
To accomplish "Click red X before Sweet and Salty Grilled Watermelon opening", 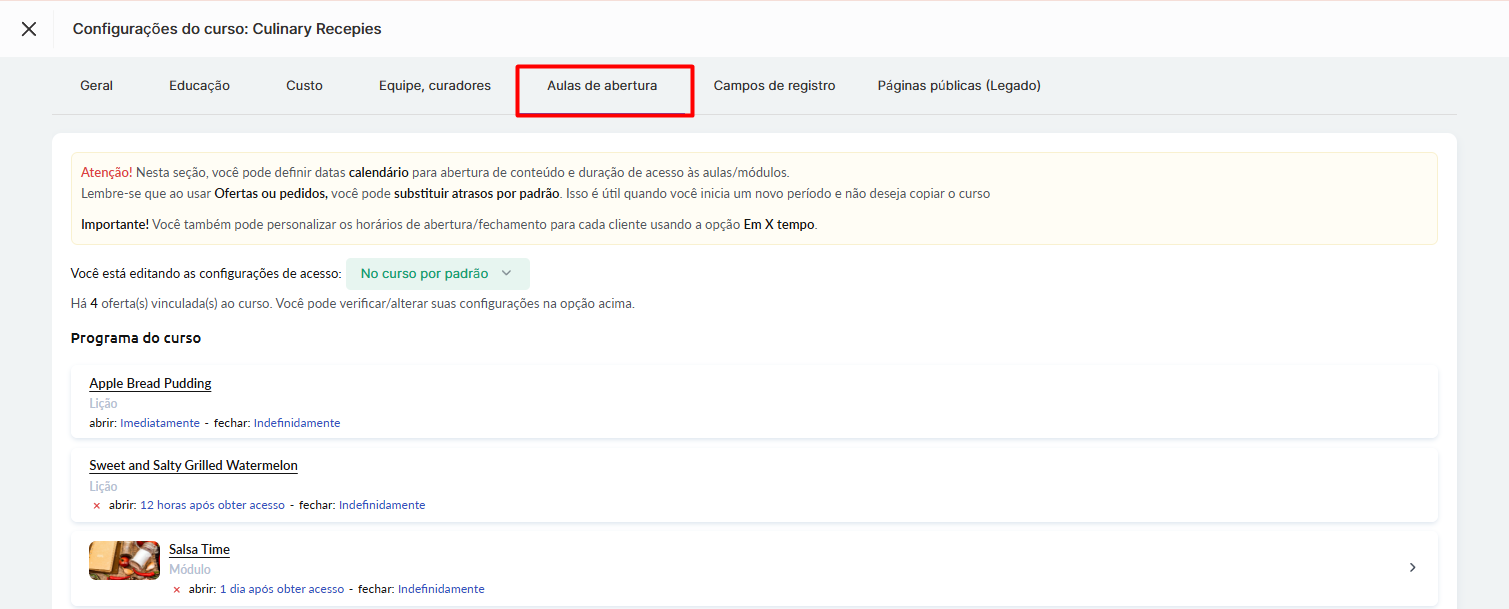I will click(97, 506).
